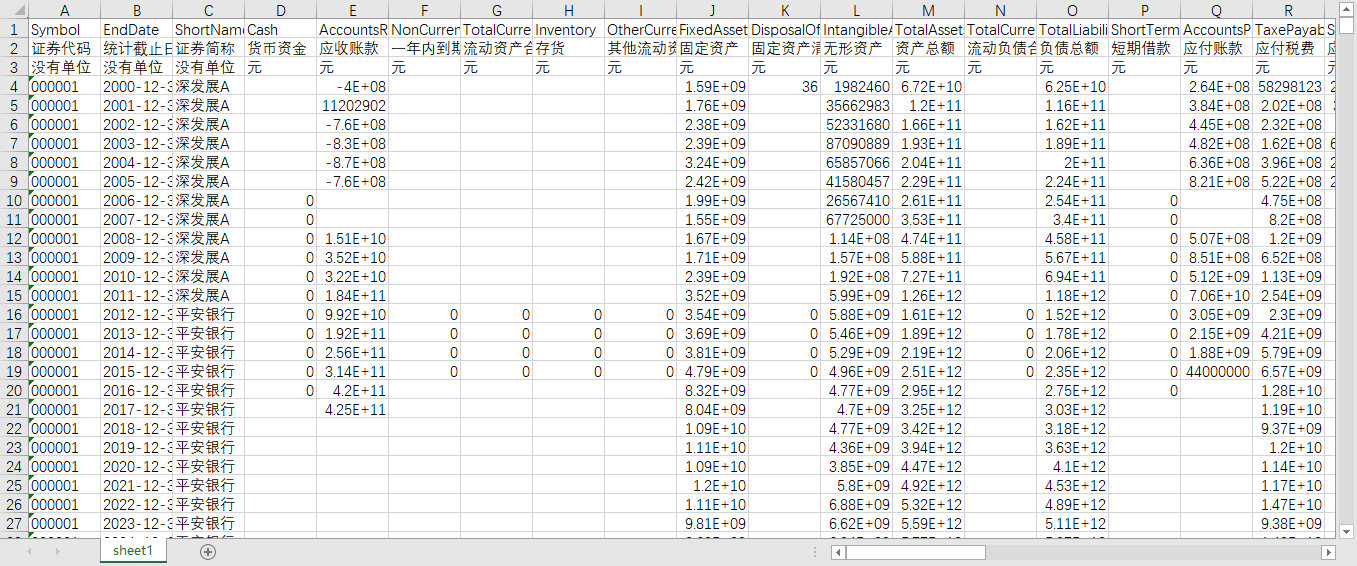Click the date cell starting 2016-12
The width and height of the screenshot is (1357, 566).
136,391
